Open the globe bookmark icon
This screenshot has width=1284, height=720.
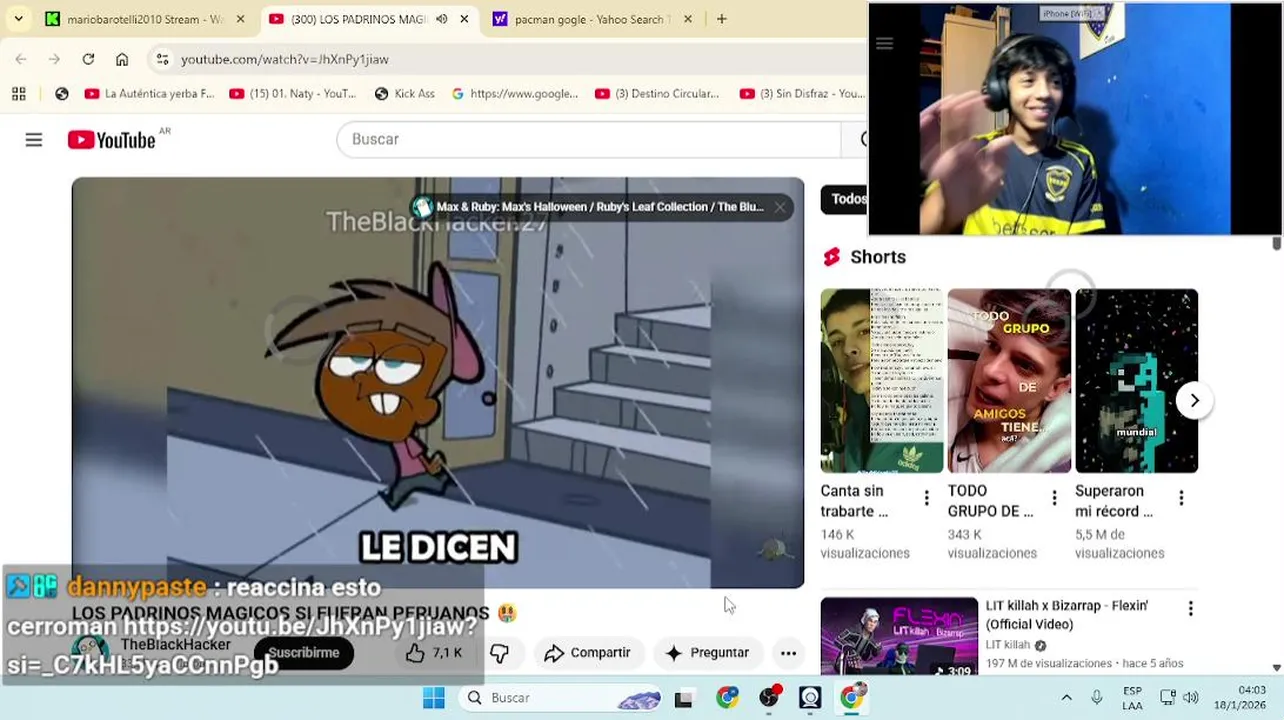(62, 93)
